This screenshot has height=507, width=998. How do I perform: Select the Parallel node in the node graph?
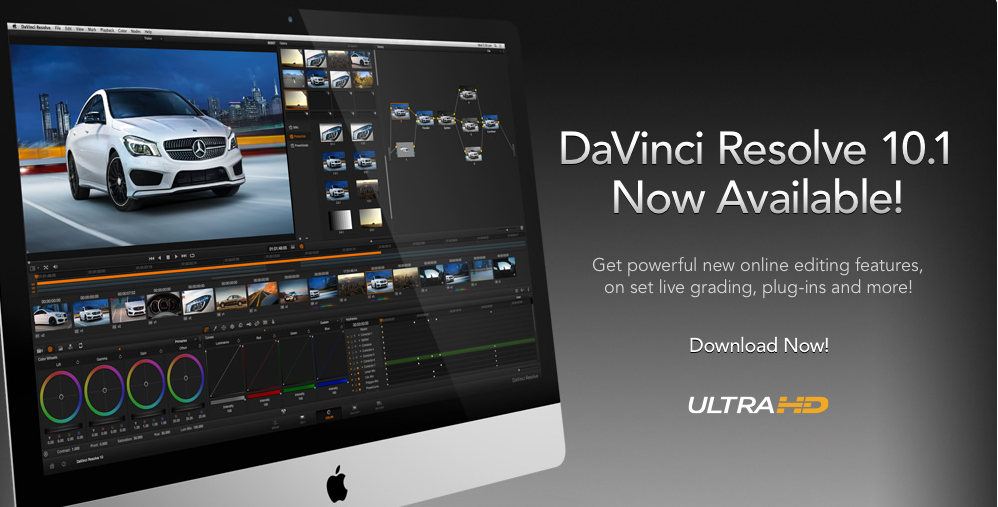point(425,118)
